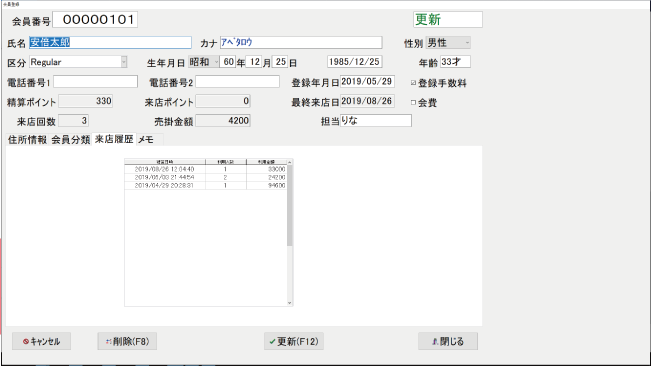
Task: Click the visit history scroll up arrow
Action: pos(289,162)
